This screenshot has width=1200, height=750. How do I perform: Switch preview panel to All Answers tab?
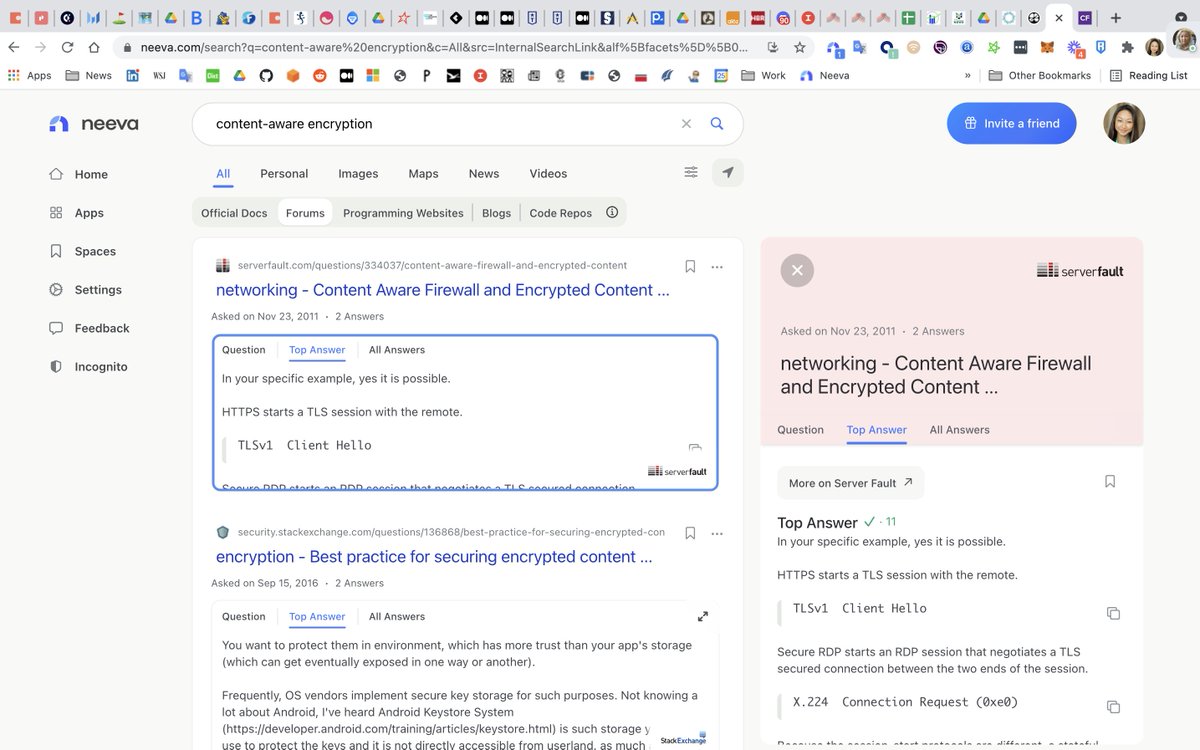960,430
